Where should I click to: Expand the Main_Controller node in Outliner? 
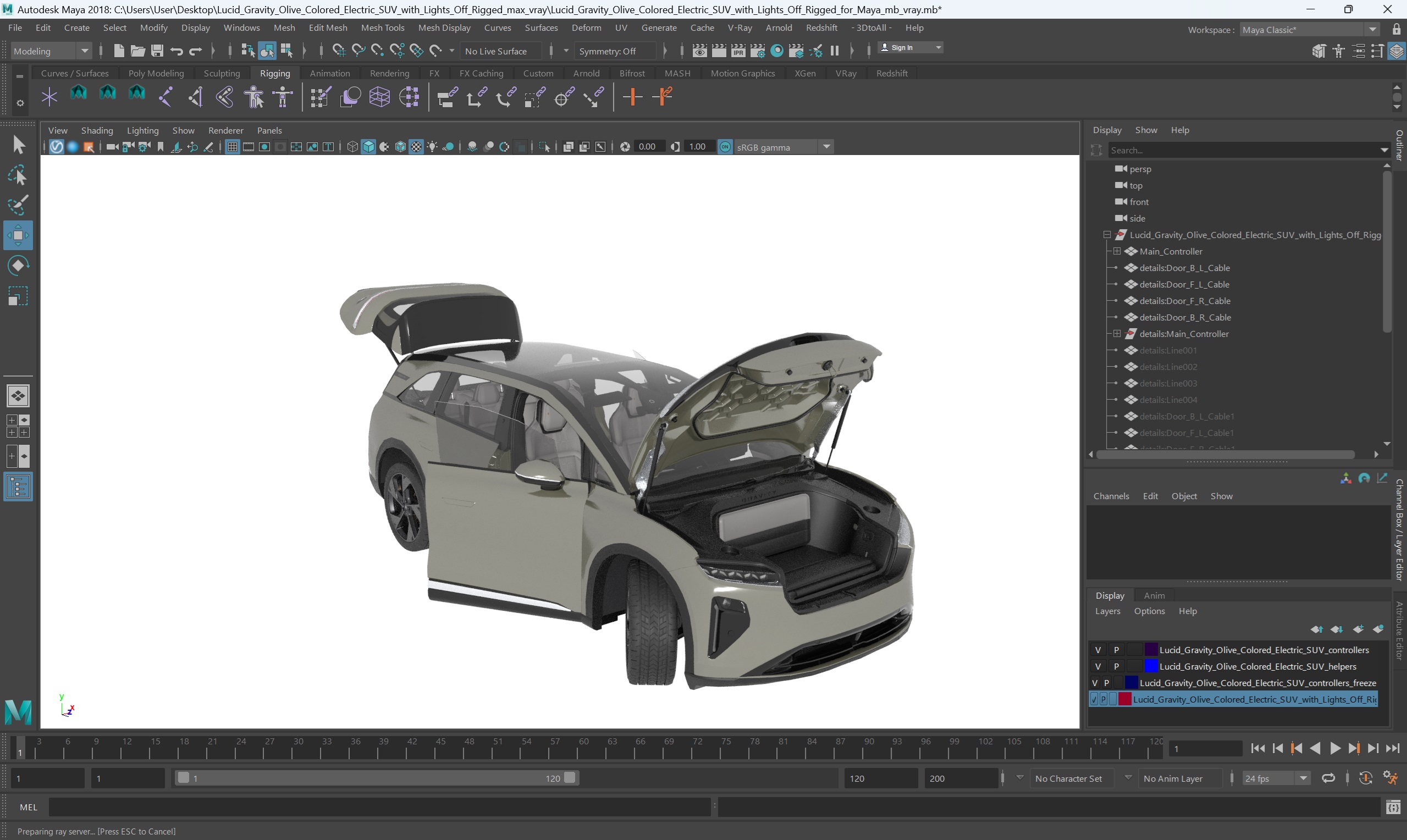[x=1117, y=251]
